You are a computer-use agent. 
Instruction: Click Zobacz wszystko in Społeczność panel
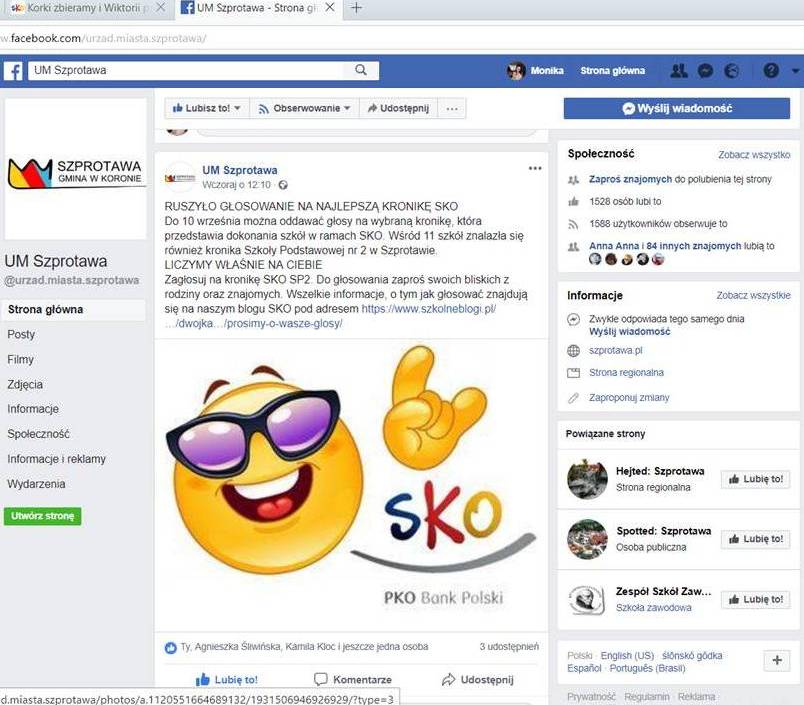(754, 155)
